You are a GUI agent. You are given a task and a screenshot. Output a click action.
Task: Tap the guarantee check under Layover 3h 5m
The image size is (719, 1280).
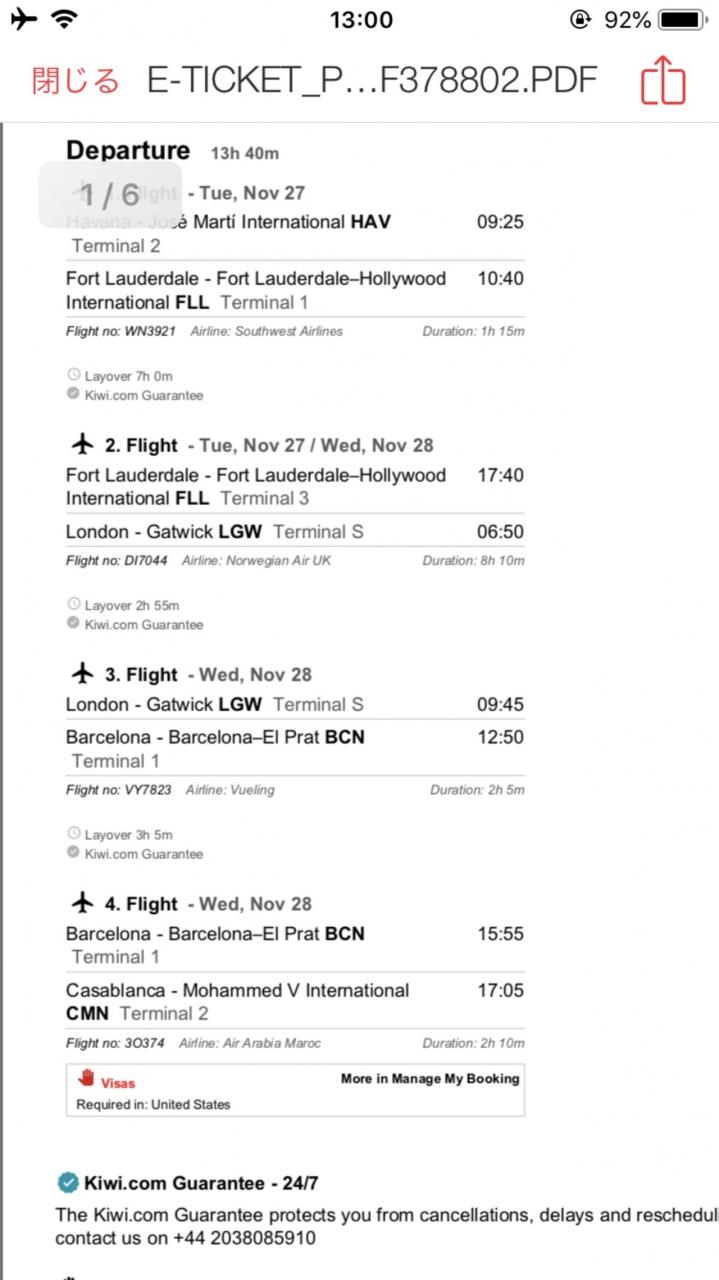tap(73, 853)
